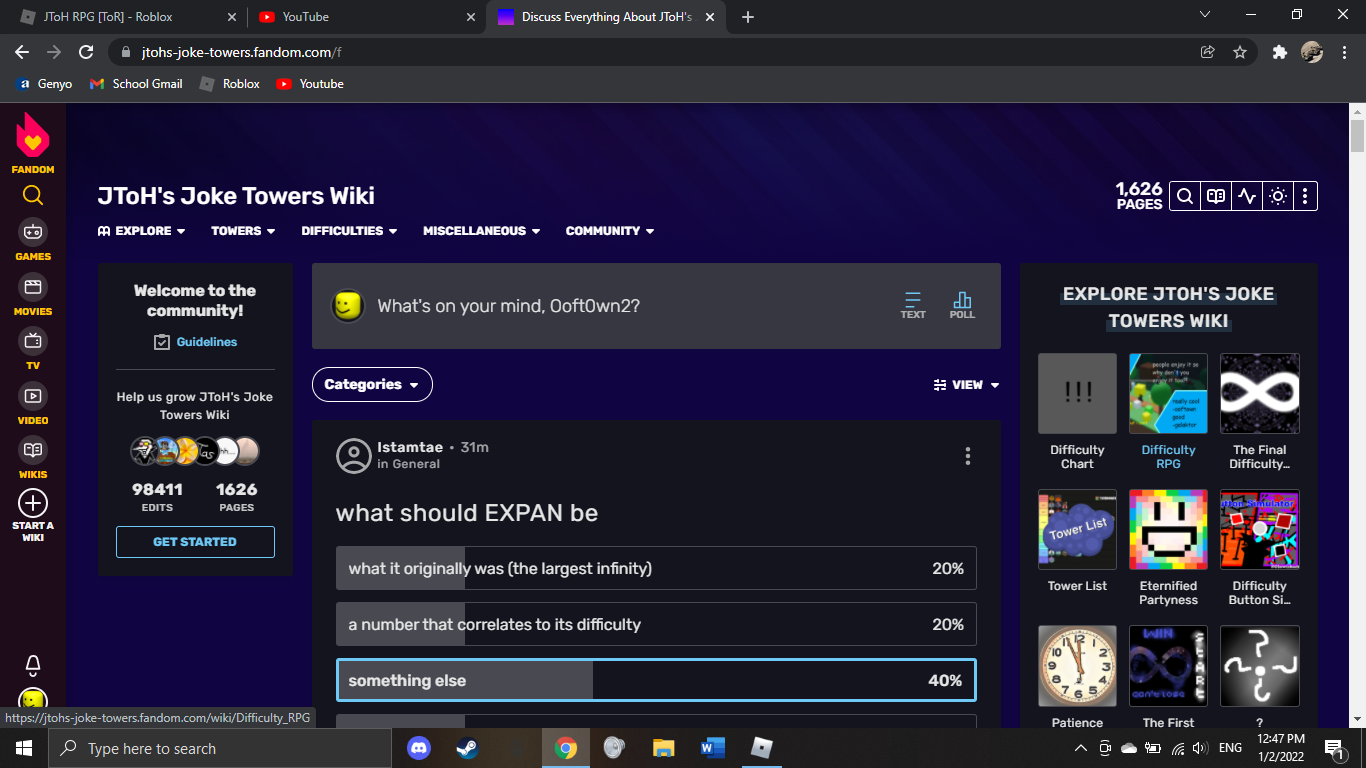Expand the Community menu

610,231
